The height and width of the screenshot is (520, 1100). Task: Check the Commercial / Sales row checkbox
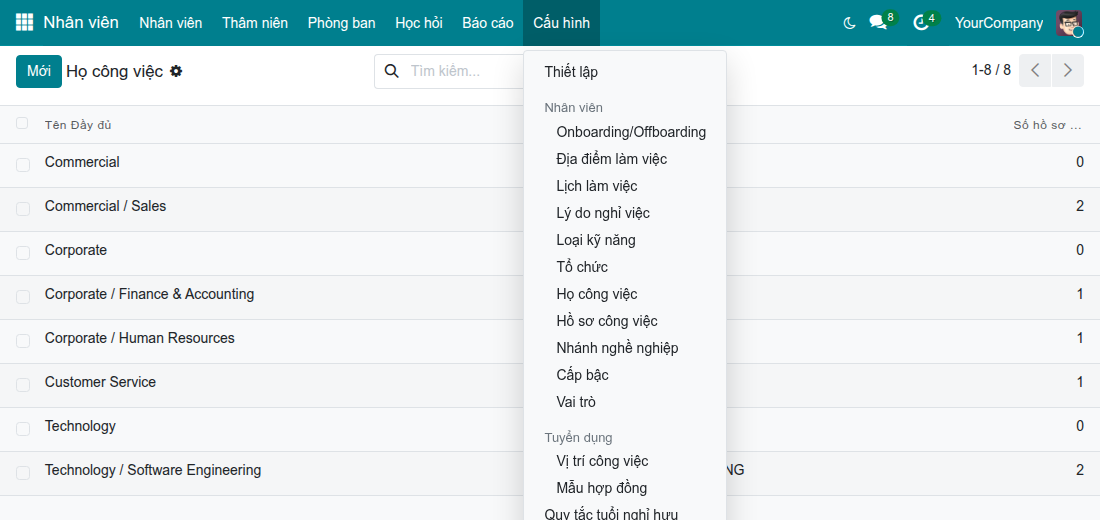pyautogui.click(x=23, y=208)
